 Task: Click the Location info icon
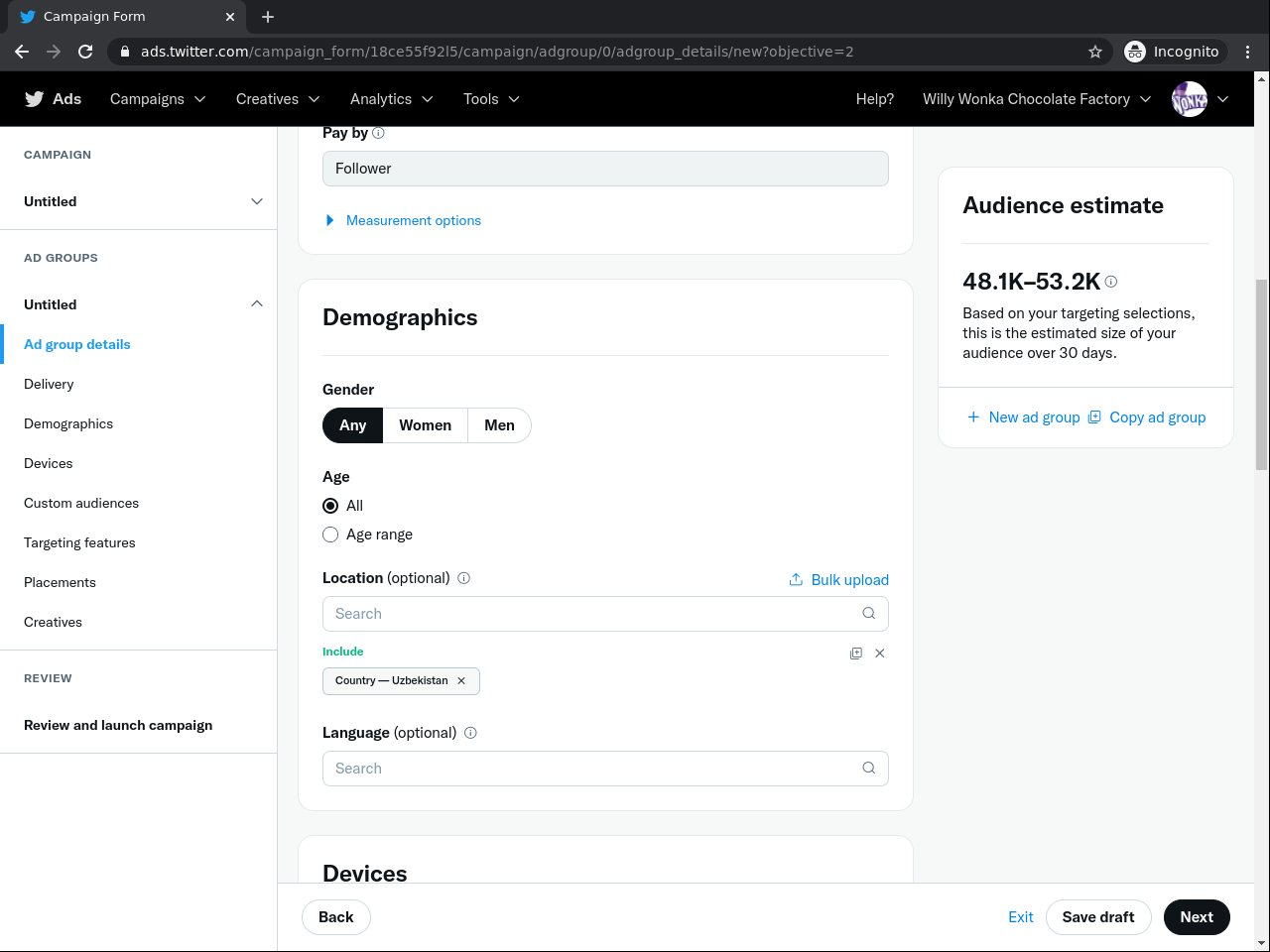(463, 578)
